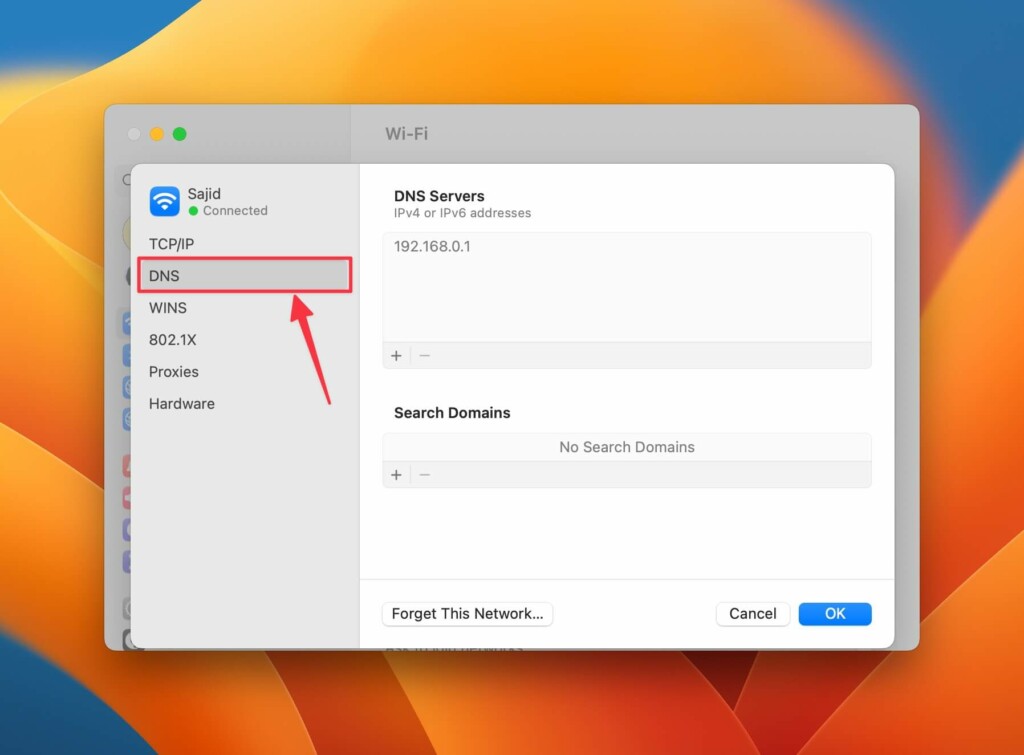Add a new DNS server with plus
This screenshot has height=755, width=1024.
click(396, 356)
